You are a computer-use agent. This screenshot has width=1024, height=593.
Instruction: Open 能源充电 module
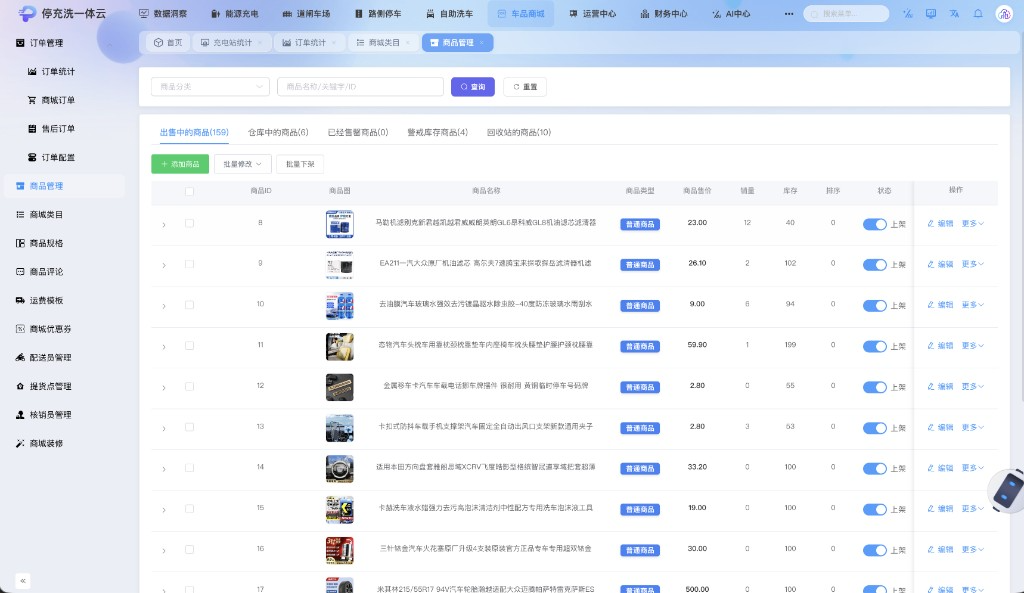234,14
